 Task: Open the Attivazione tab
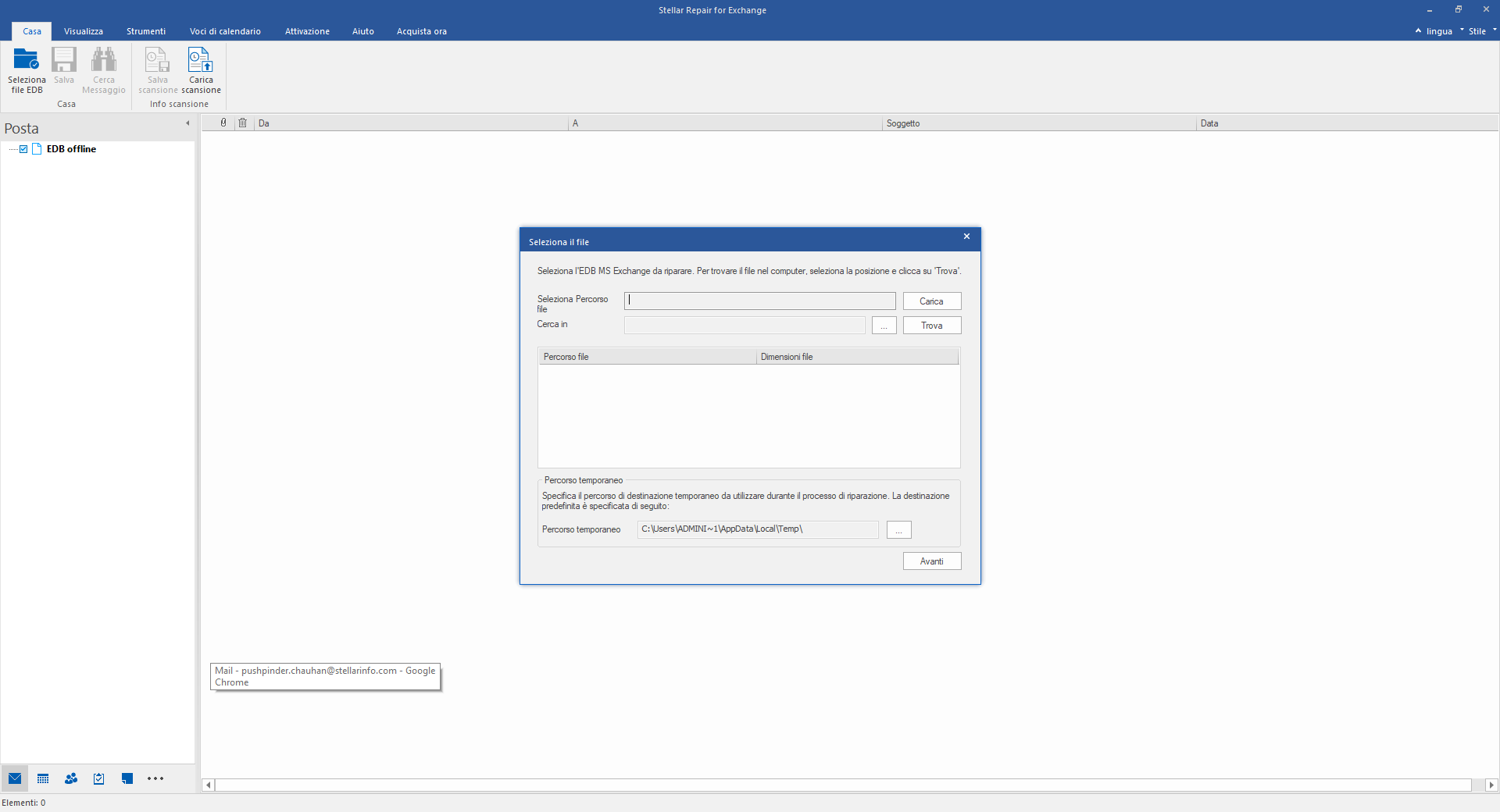tap(307, 31)
